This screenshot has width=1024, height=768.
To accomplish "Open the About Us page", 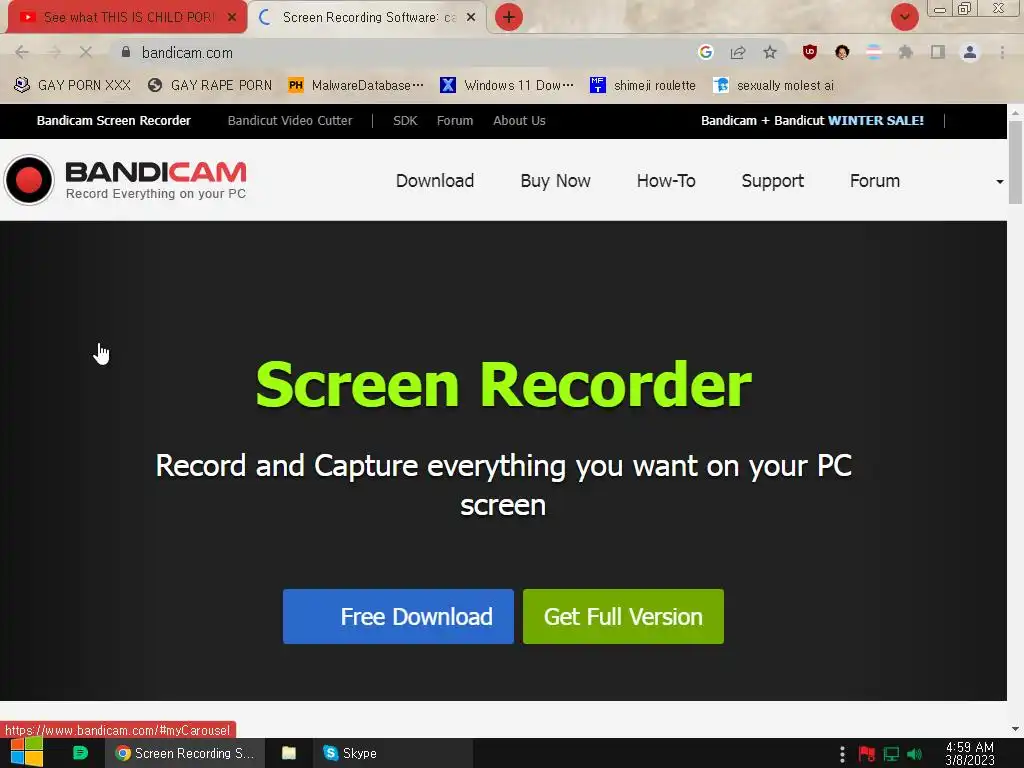I will 519,121.
